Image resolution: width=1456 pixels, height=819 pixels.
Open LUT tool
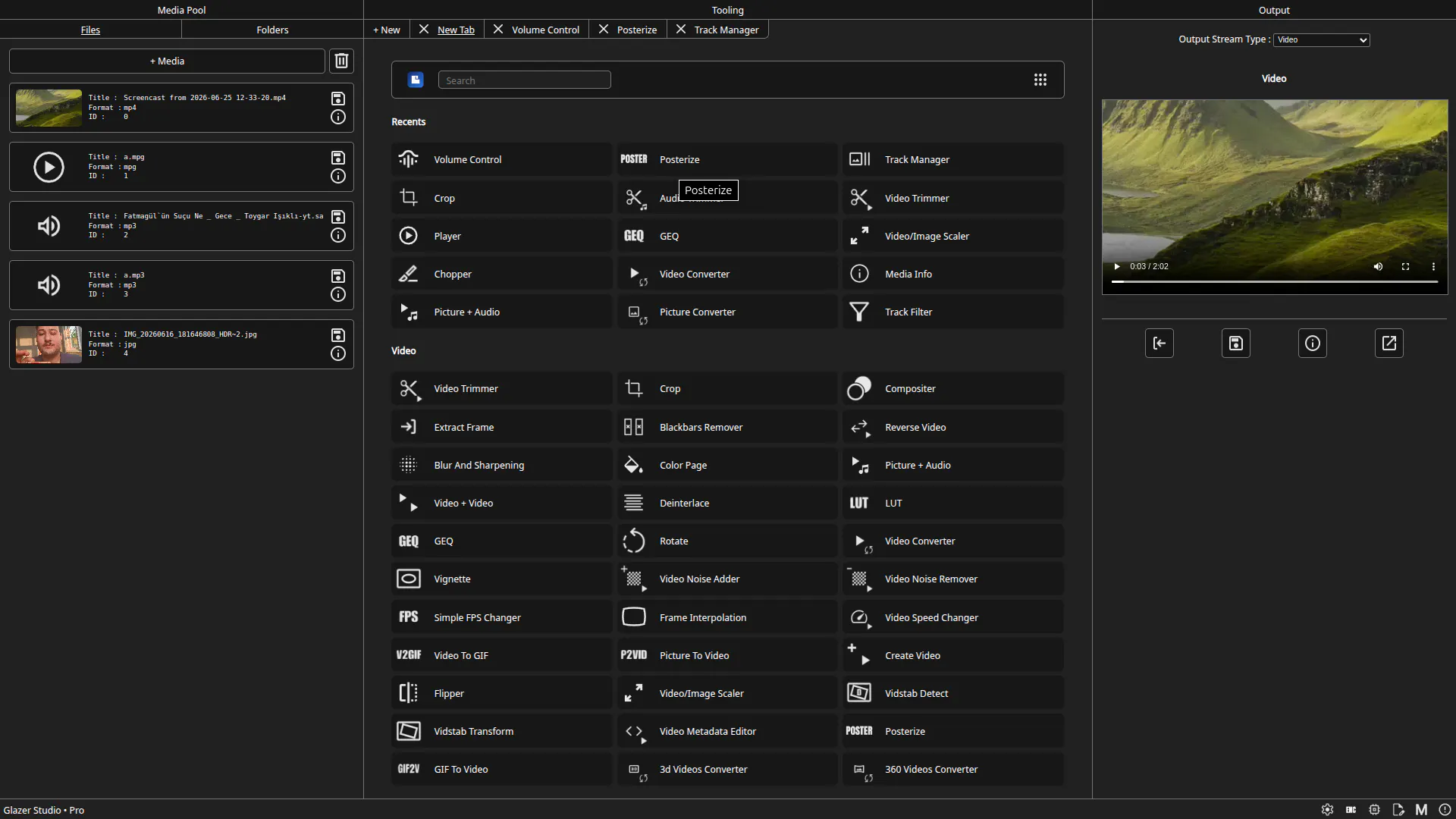[x=952, y=503]
